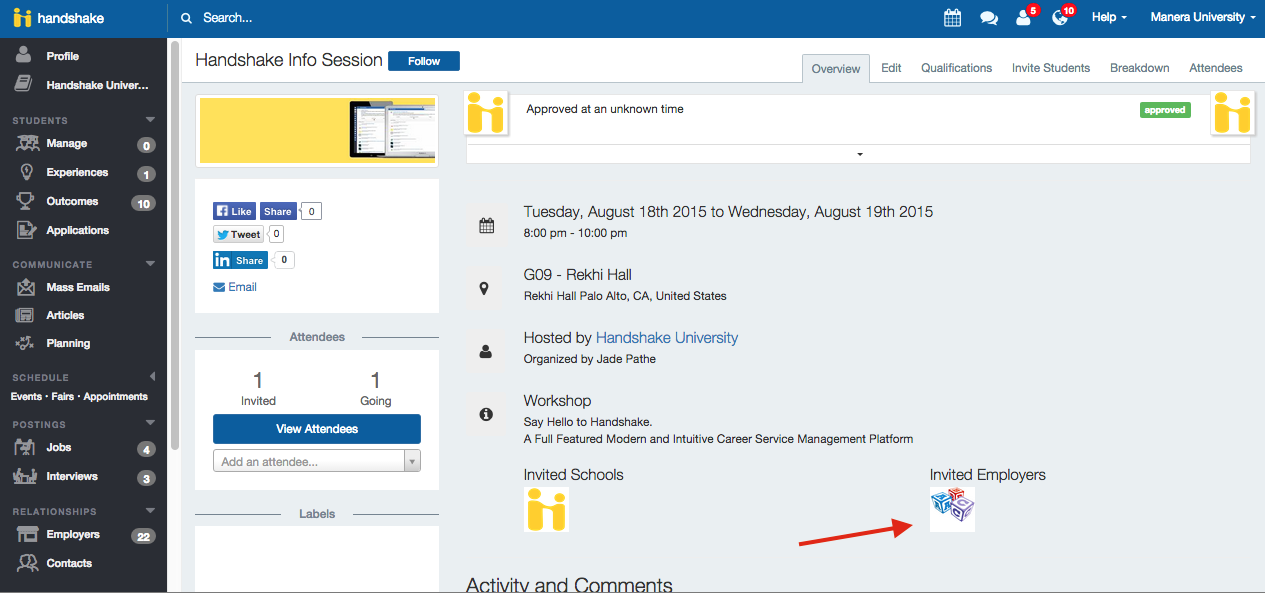Click the Follow button
Screen dimensions: 1265x593
pos(424,61)
